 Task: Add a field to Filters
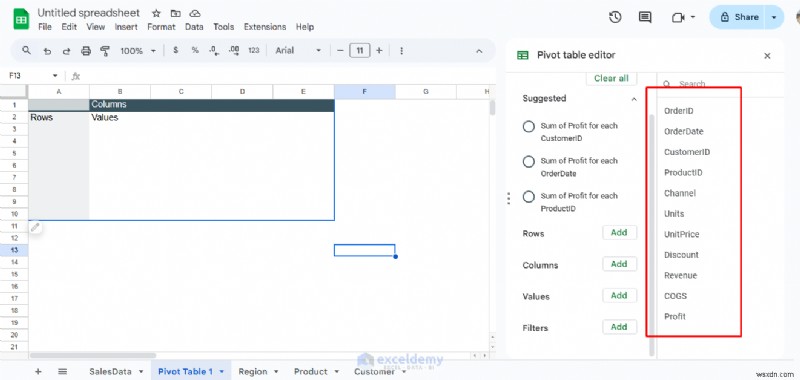click(x=619, y=327)
